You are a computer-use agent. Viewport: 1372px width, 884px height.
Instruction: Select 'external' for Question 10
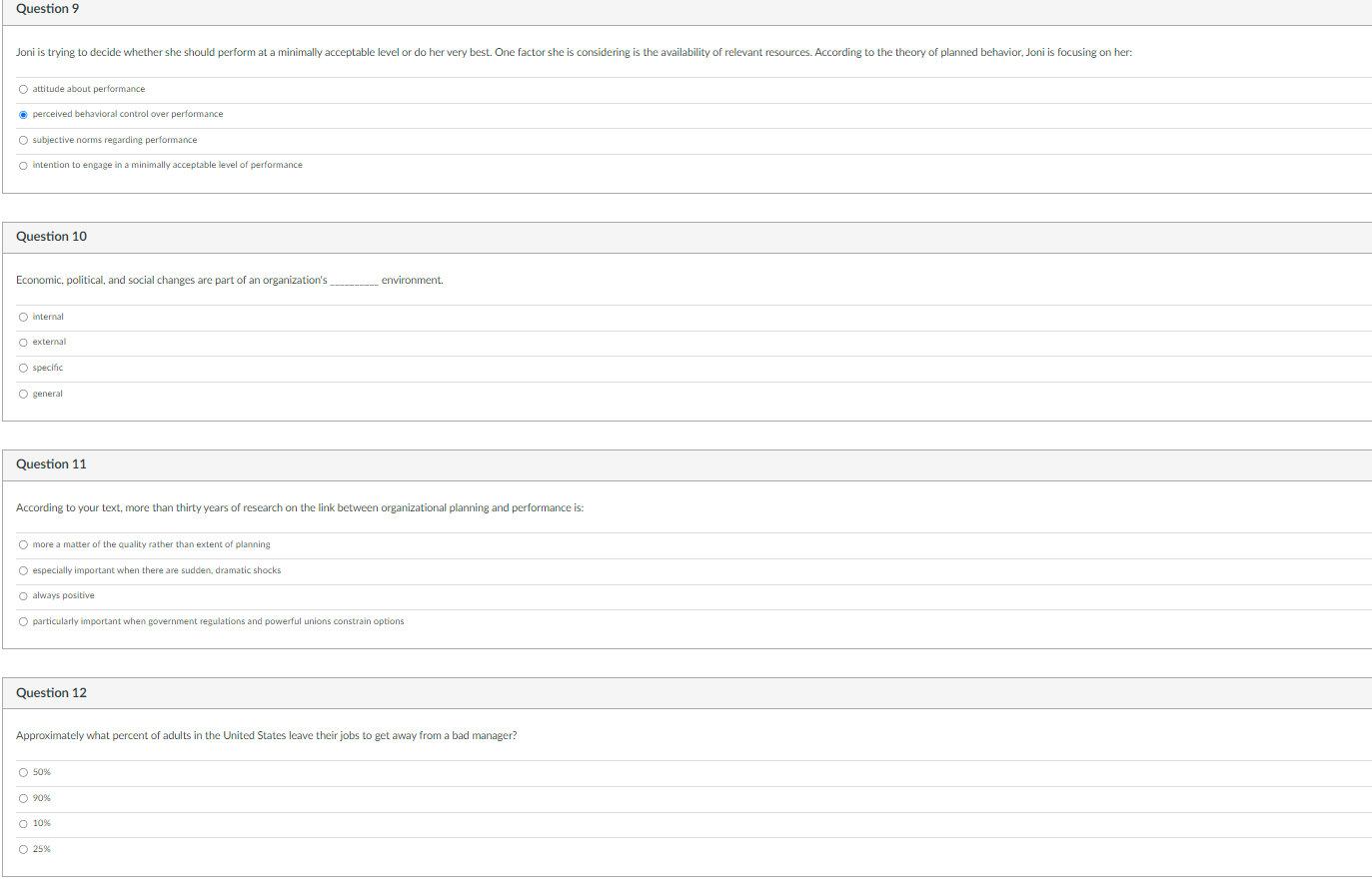pos(23,343)
